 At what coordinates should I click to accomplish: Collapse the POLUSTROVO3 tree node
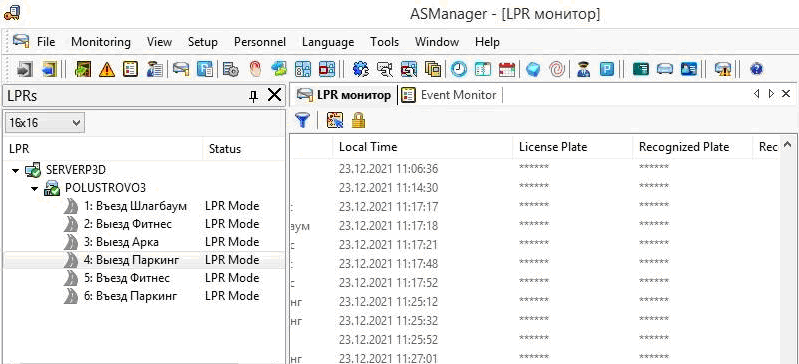point(35,189)
